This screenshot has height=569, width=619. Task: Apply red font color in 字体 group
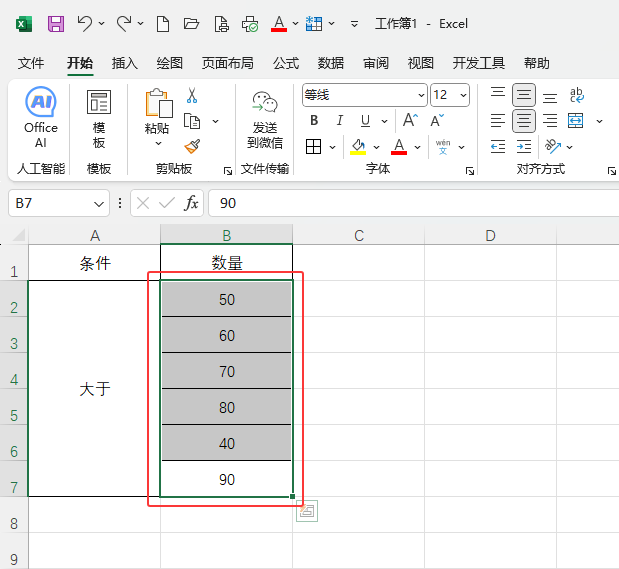(x=399, y=147)
